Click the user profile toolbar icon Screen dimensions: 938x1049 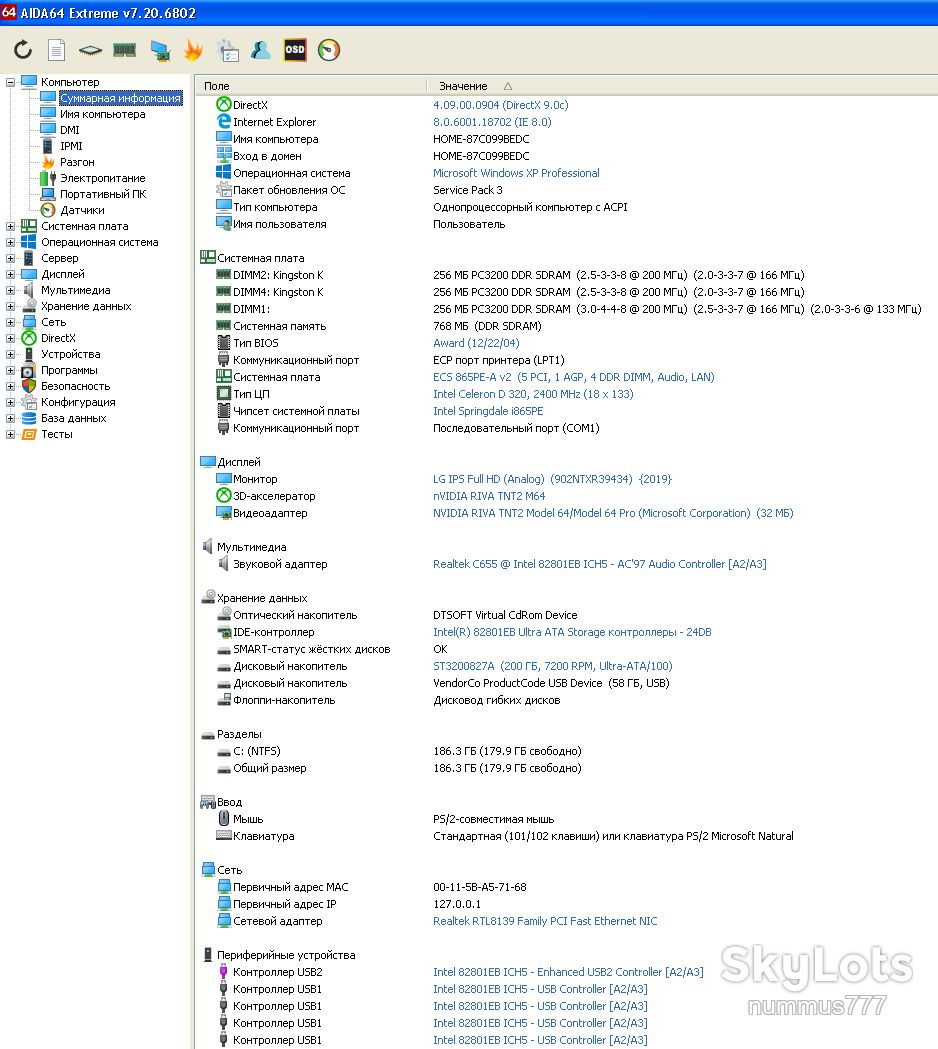click(x=260, y=50)
